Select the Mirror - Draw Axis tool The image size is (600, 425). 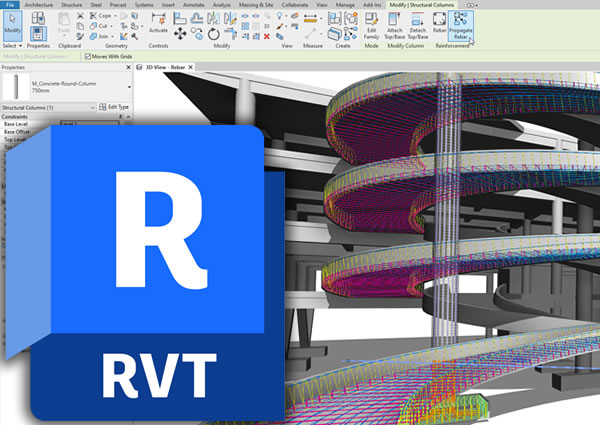click(230, 18)
